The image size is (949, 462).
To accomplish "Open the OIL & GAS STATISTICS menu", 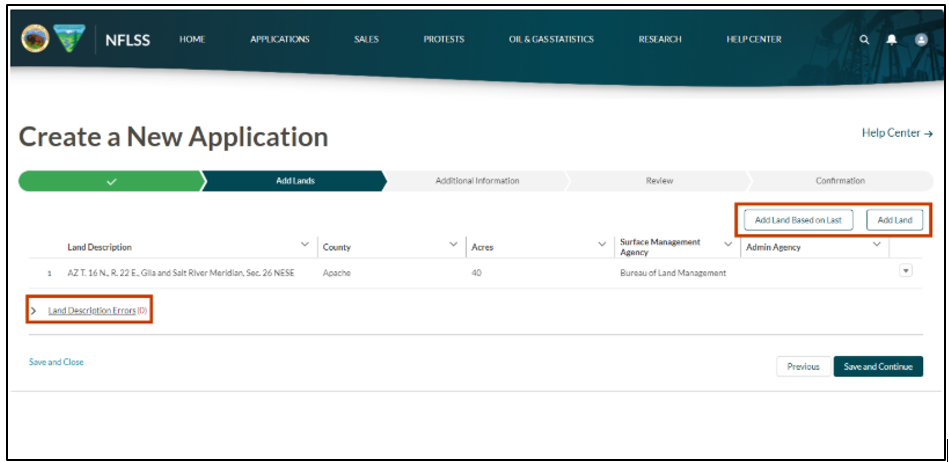I will pos(551,39).
